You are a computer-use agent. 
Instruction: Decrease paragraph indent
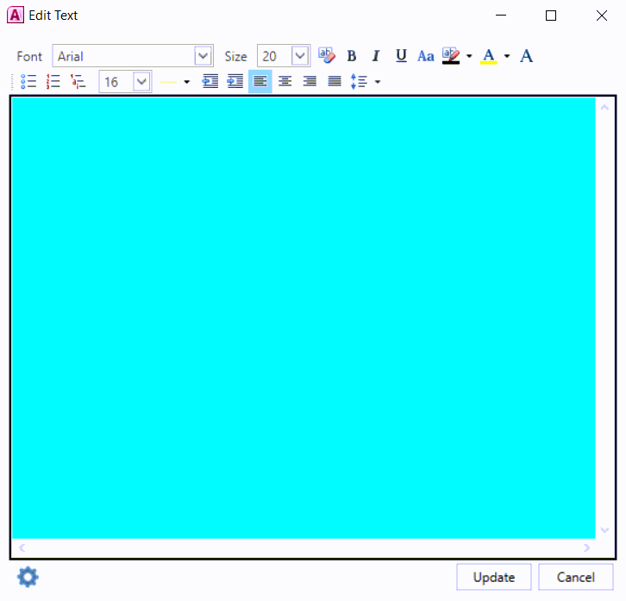coord(210,82)
